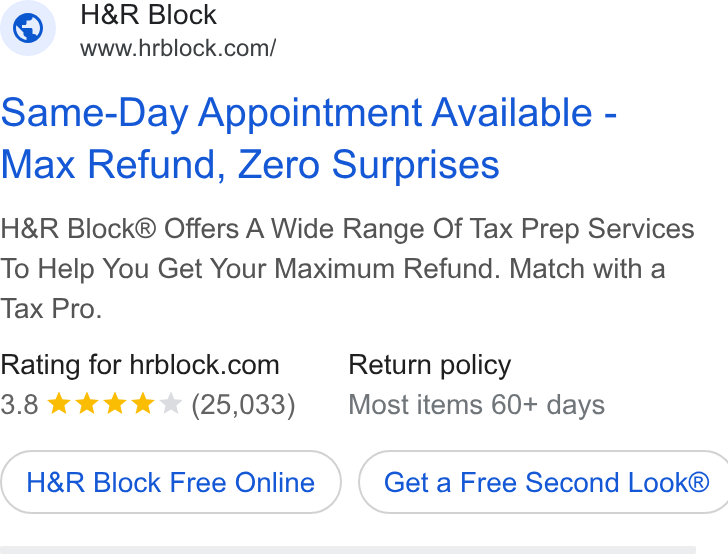Click the grey divider bar at the bottom
Viewport: 728px width, 554px height.
348,550
